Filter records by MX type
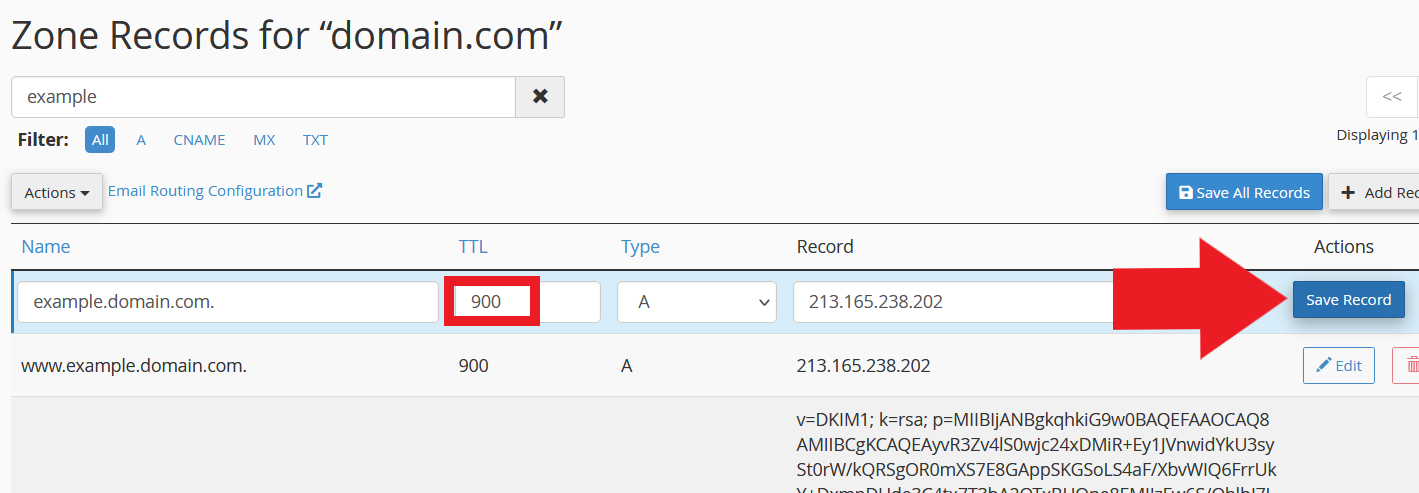Image resolution: width=1419 pixels, height=493 pixels. point(264,140)
